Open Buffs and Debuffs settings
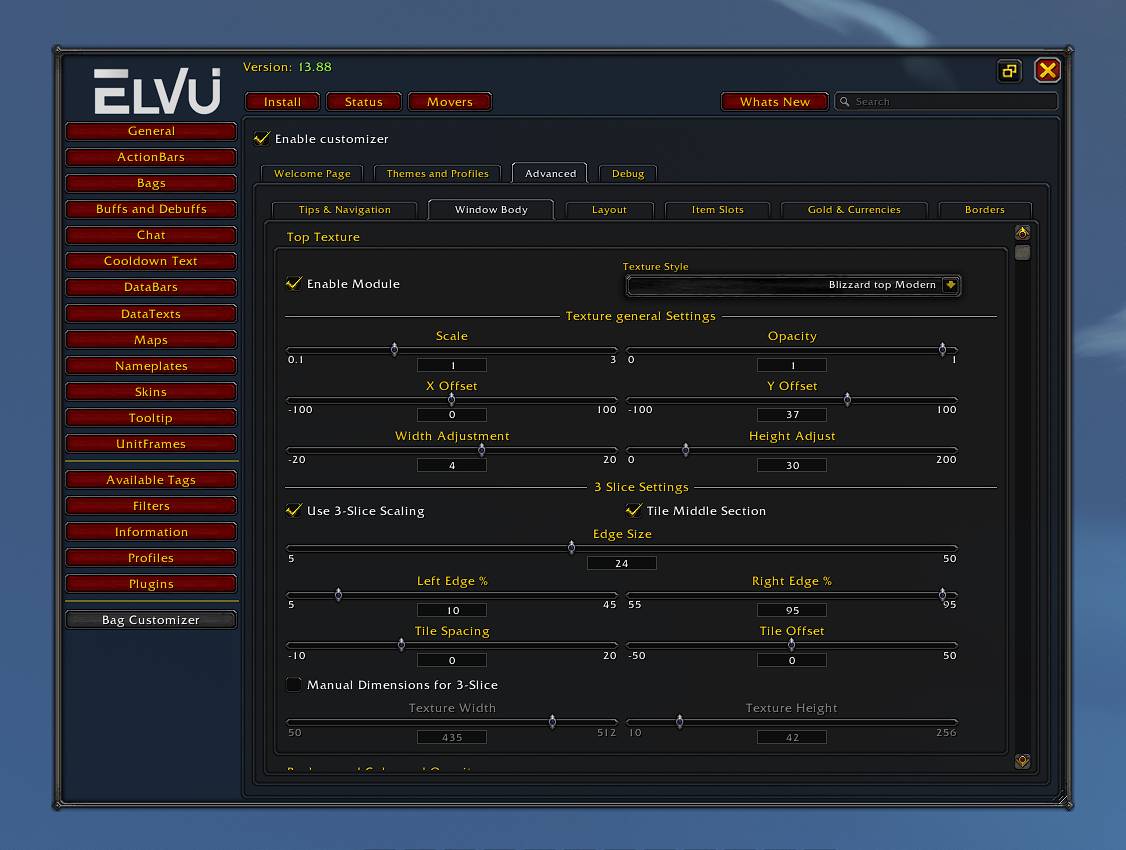 (x=151, y=209)
